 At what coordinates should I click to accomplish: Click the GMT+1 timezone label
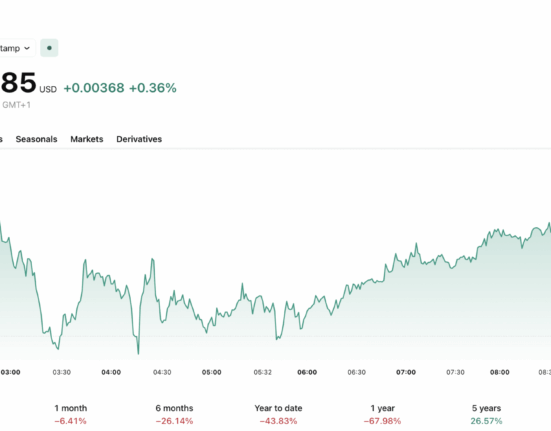[17, 105]
